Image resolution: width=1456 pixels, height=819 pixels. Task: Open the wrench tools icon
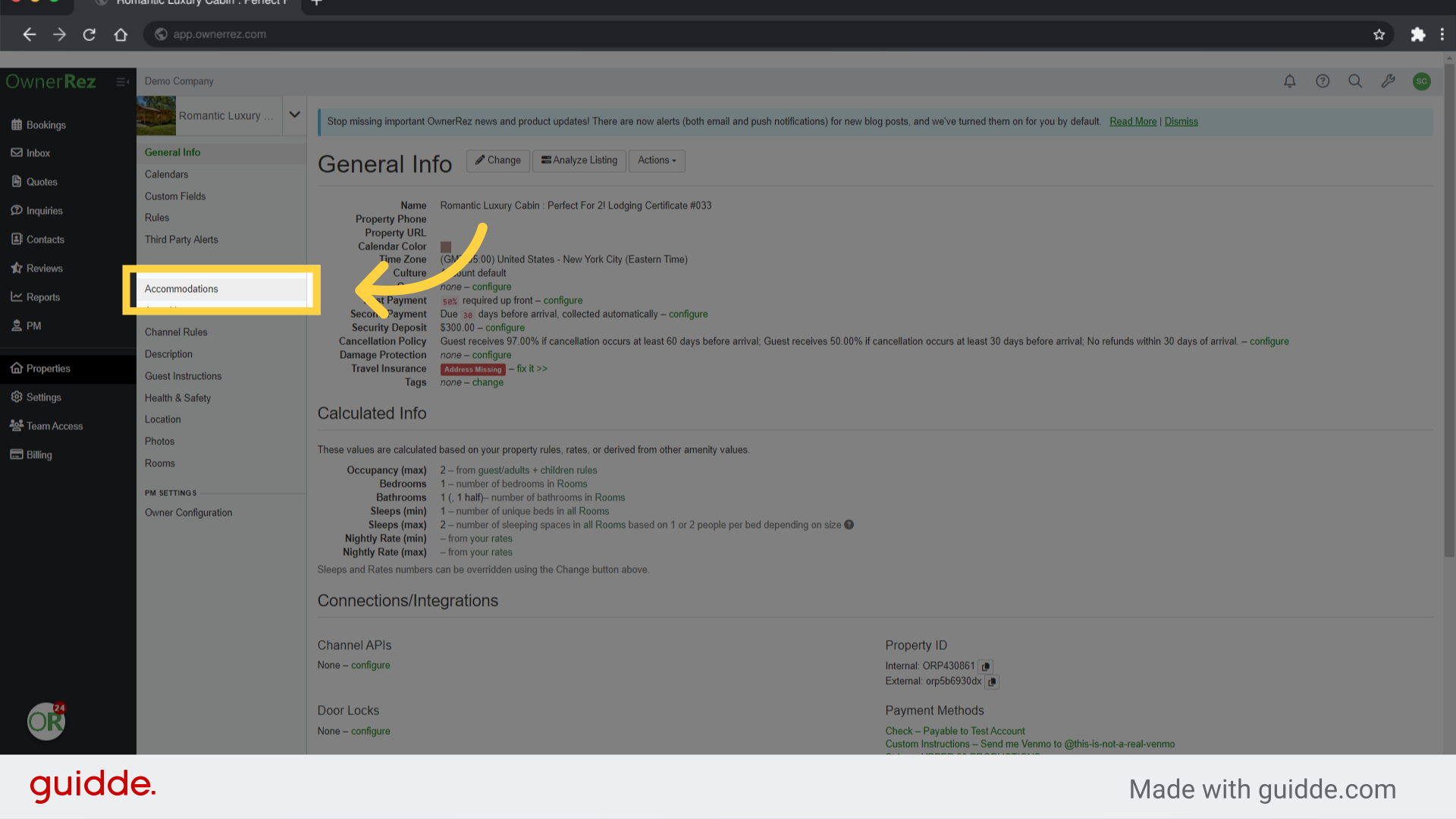coord(1388,81)
